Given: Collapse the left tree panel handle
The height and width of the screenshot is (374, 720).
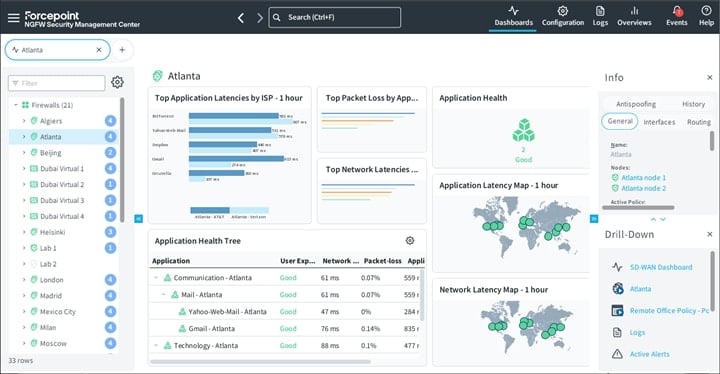Looking at the screenshot, I should 138,219.
